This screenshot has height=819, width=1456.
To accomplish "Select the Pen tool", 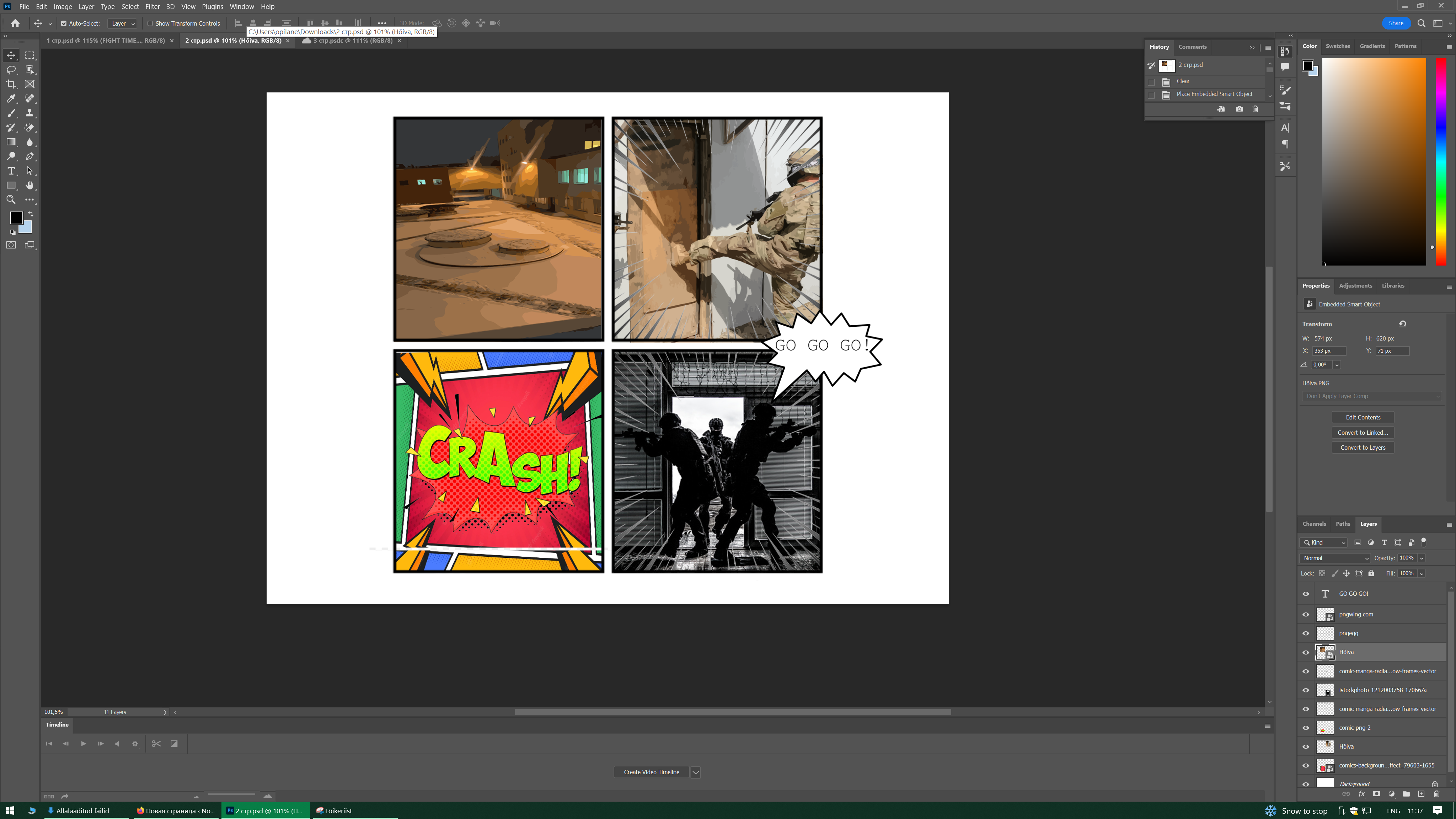I will [x=30, y=156].
